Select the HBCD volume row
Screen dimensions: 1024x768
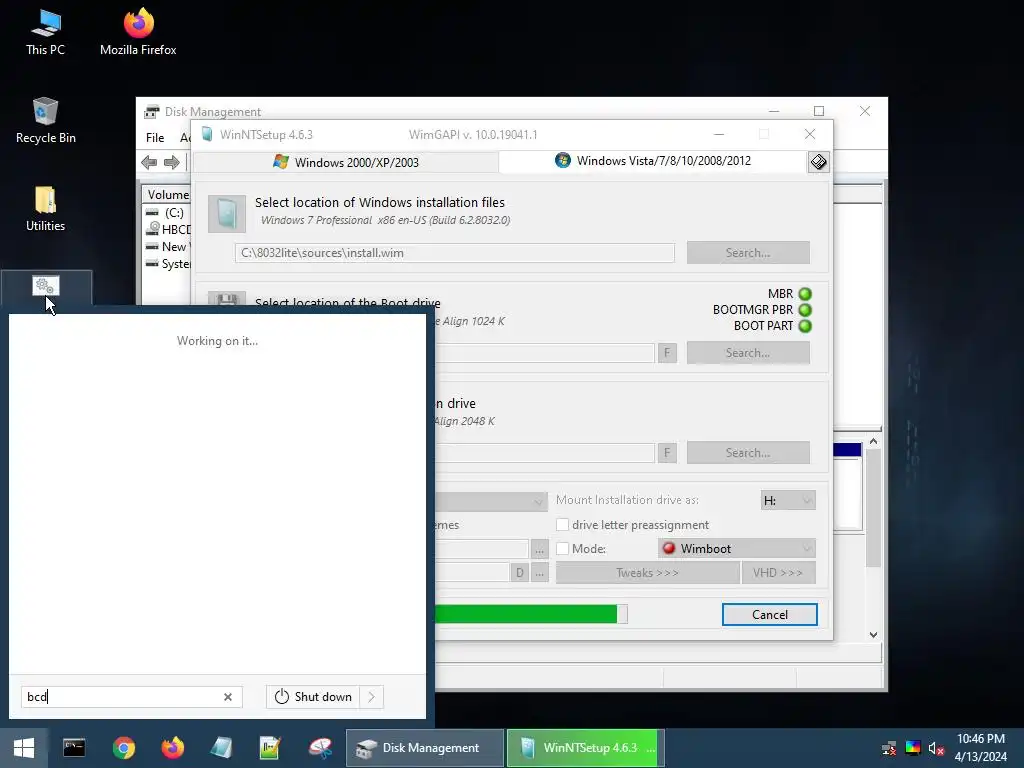pyautogui.click(x=168, y=229)
